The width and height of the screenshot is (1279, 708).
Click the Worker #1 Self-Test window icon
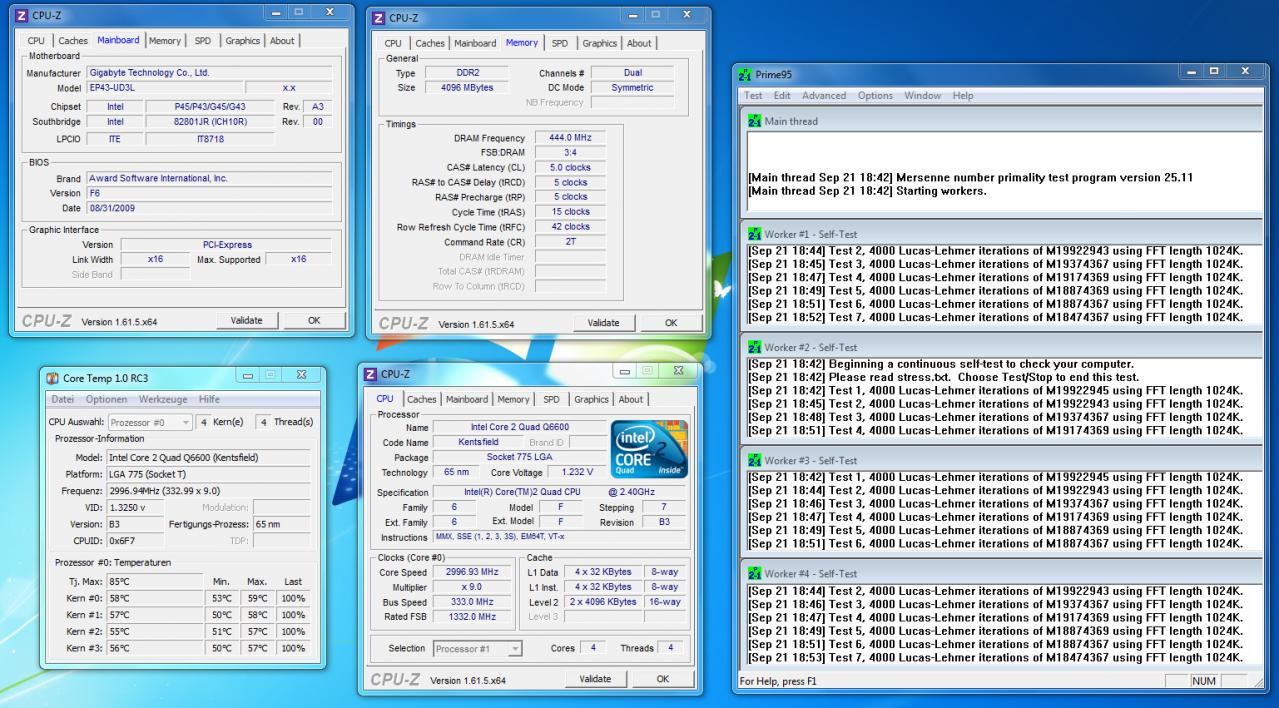[x=754, y=234]
